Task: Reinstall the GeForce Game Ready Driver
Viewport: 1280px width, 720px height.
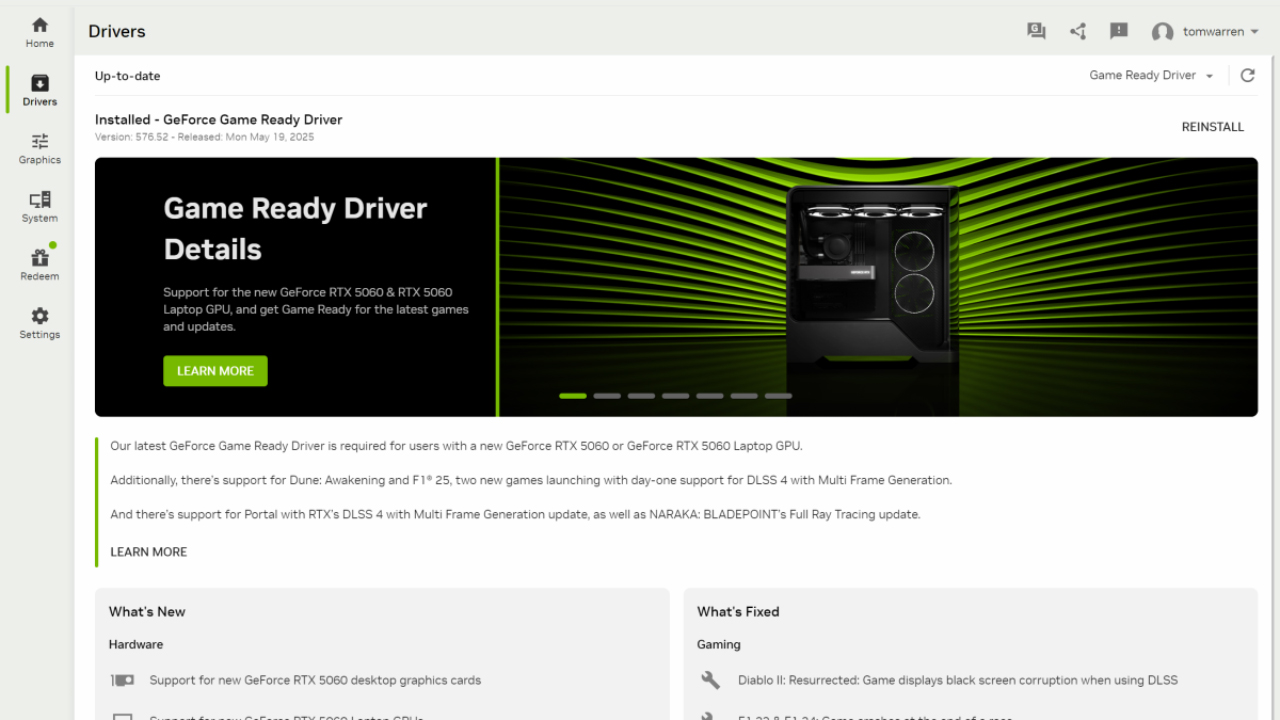Action: (x=1213, y=127)
